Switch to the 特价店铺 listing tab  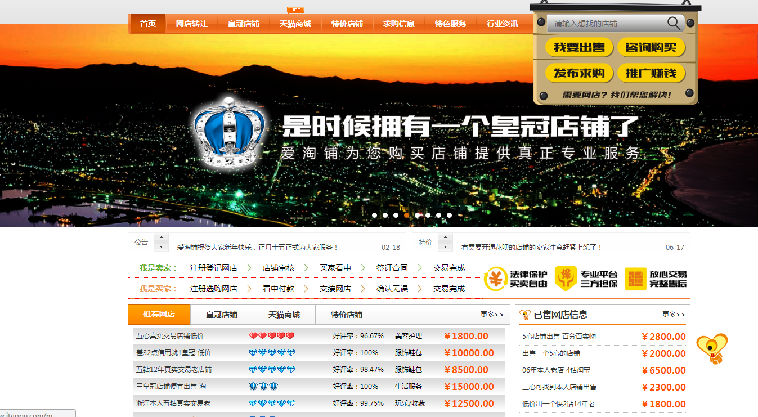tap(346, 315)
